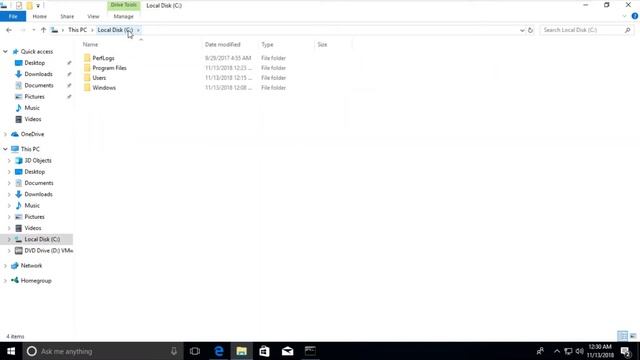Screen dimensions: 640x360
Task: Open the recent locations dropdown arrow
Action: (33, 30)
